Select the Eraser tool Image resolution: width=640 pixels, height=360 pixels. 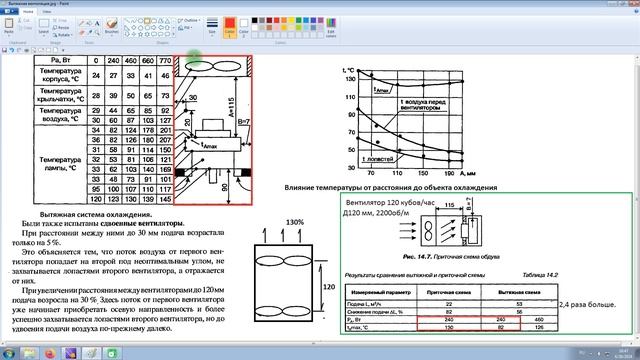(x=82, y=32)
